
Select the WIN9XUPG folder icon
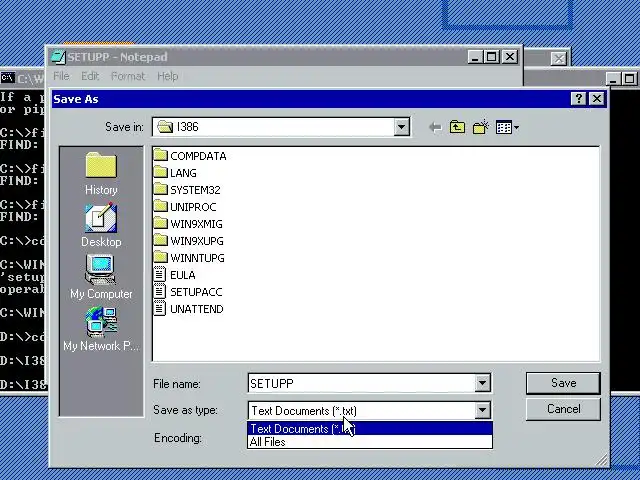click(160, 240)
